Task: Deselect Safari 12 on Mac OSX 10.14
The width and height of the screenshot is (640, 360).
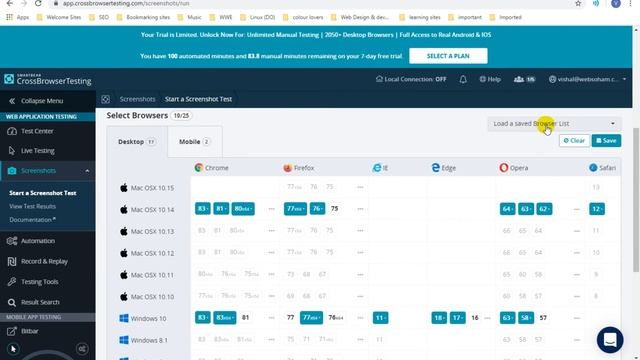Action: [x=597, y=209]
